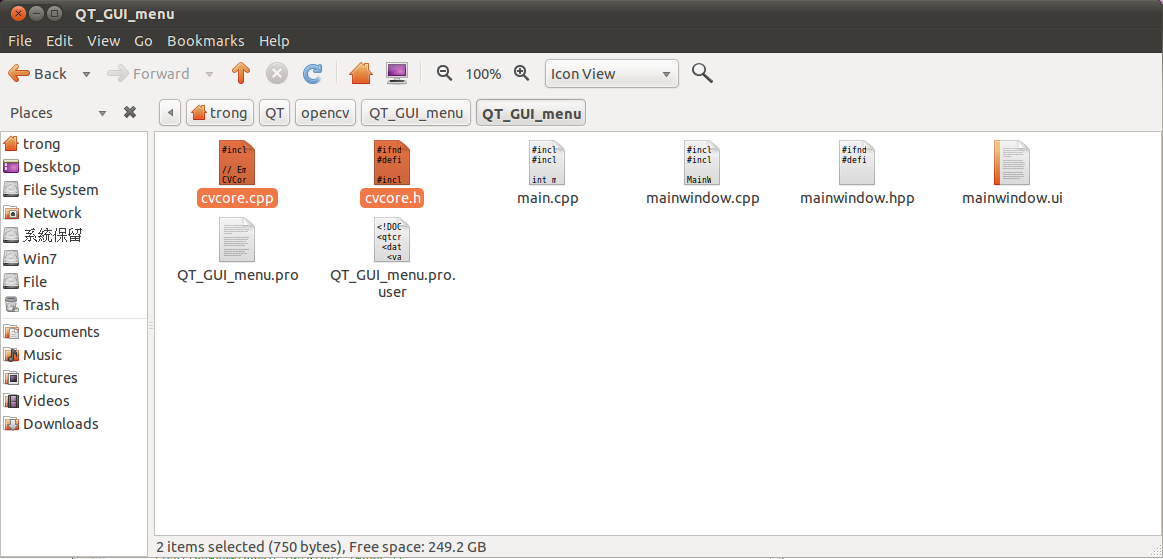This screenshot has width=1163, height=559.
Task: Reset zoom via the 100% label
Action: 483,74
